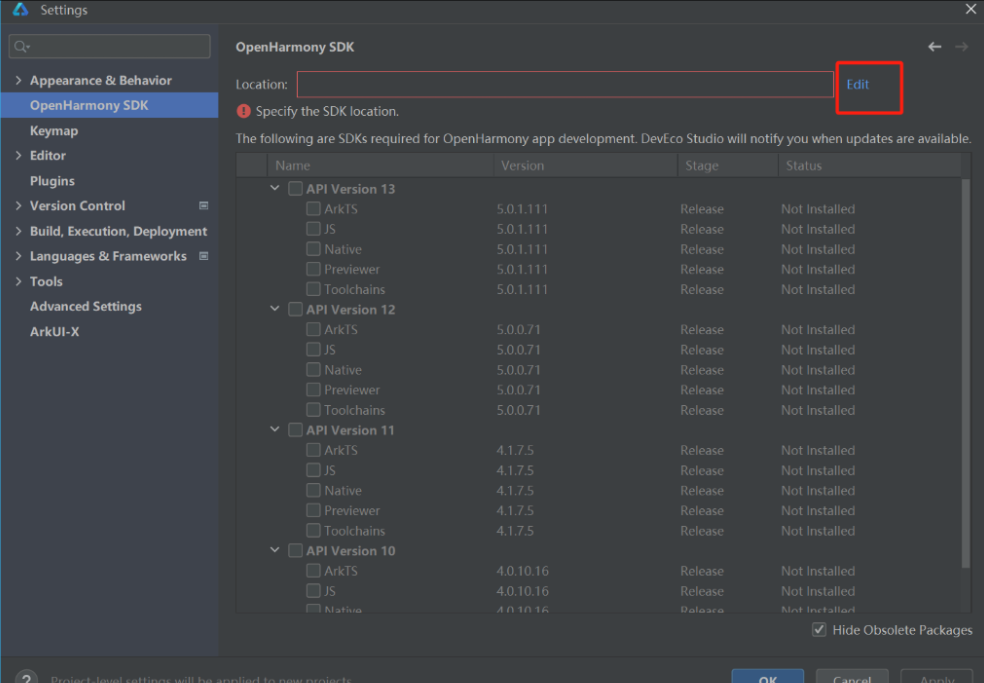Viewport: 984px width, 683px height.
Task: Check Previewer under API Version 13
Action: tap(313, 269)
